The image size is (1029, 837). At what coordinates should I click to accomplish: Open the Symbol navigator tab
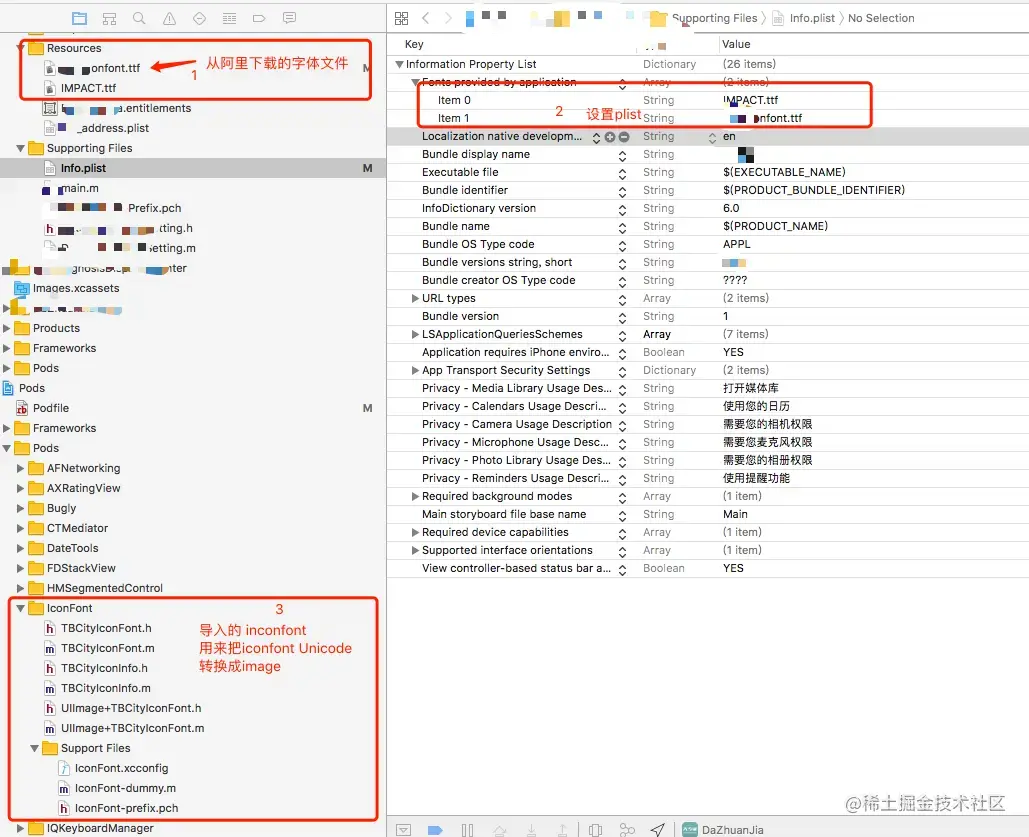pos(110,18)
